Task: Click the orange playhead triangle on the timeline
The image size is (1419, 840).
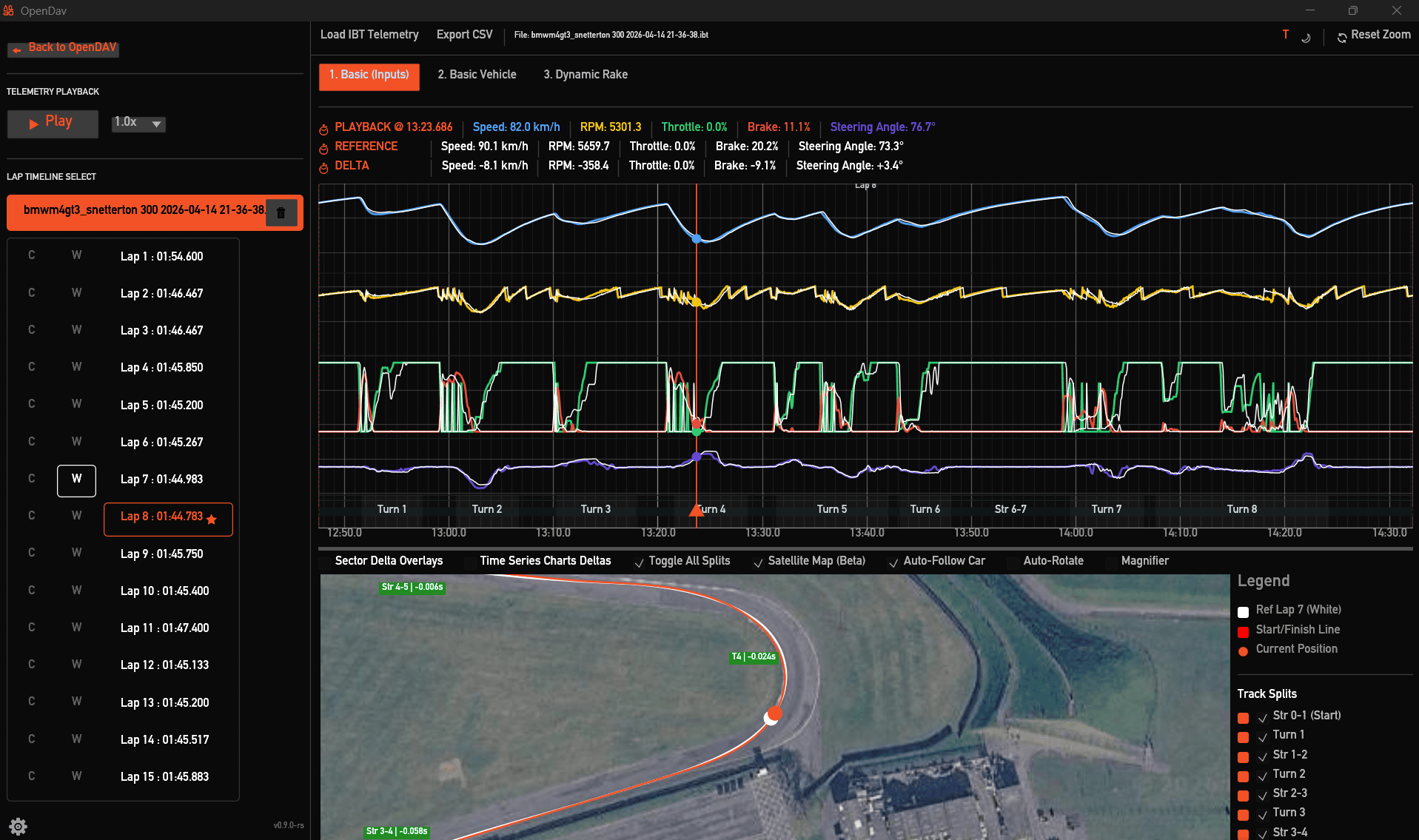Action: (696, 510)
